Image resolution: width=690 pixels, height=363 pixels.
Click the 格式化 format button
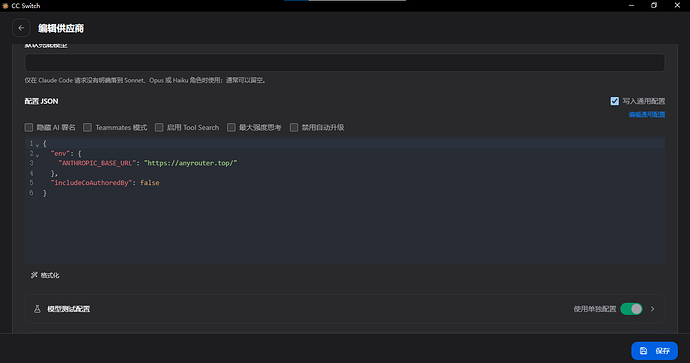click(x=45, y=275)
